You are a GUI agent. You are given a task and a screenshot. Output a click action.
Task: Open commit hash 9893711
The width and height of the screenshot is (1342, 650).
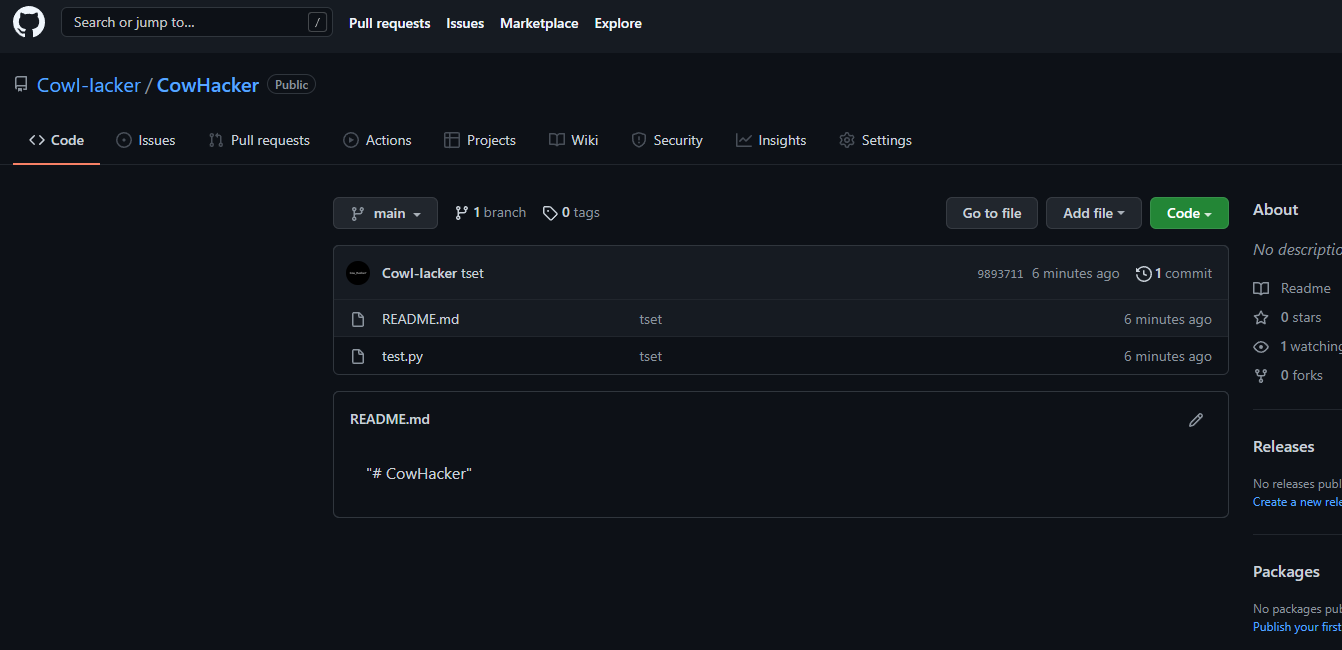point(1000,274)
